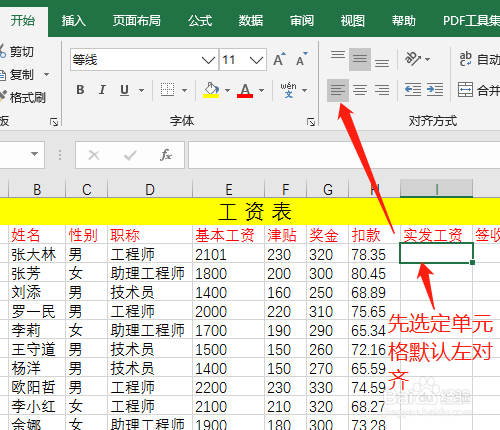Toggle italic formatting
Screen dimensions: 500x430
point(102,90)
